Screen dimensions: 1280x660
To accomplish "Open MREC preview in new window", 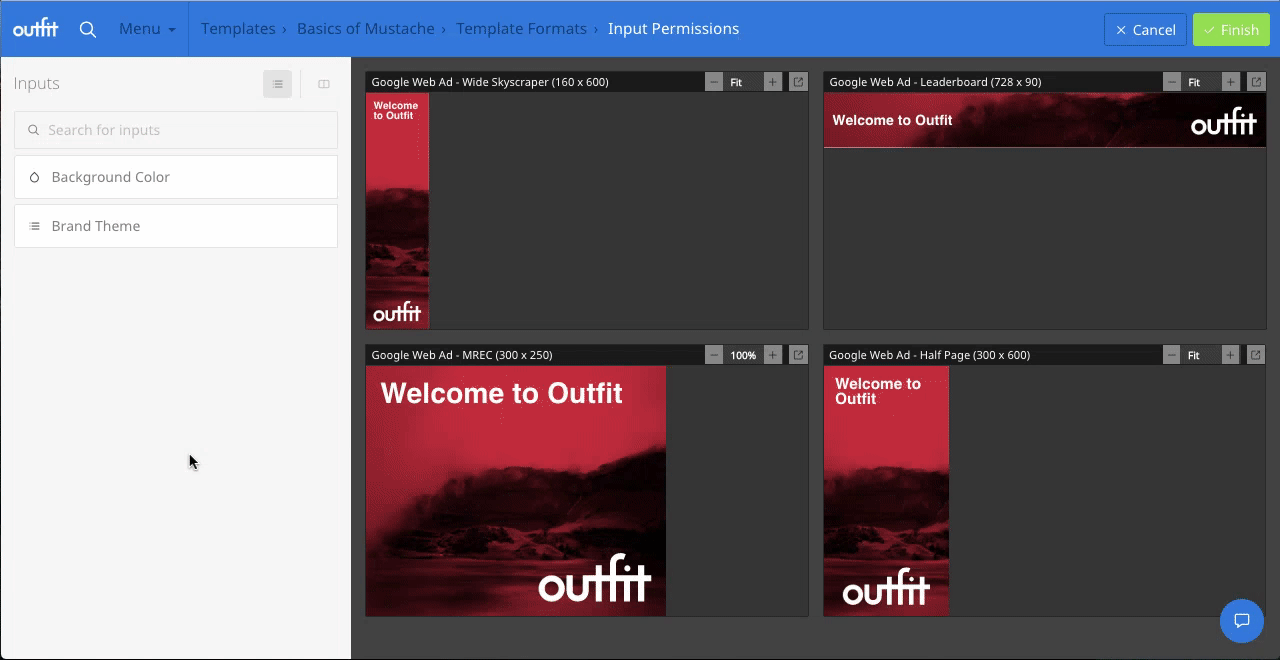I will tap(798, 355).
